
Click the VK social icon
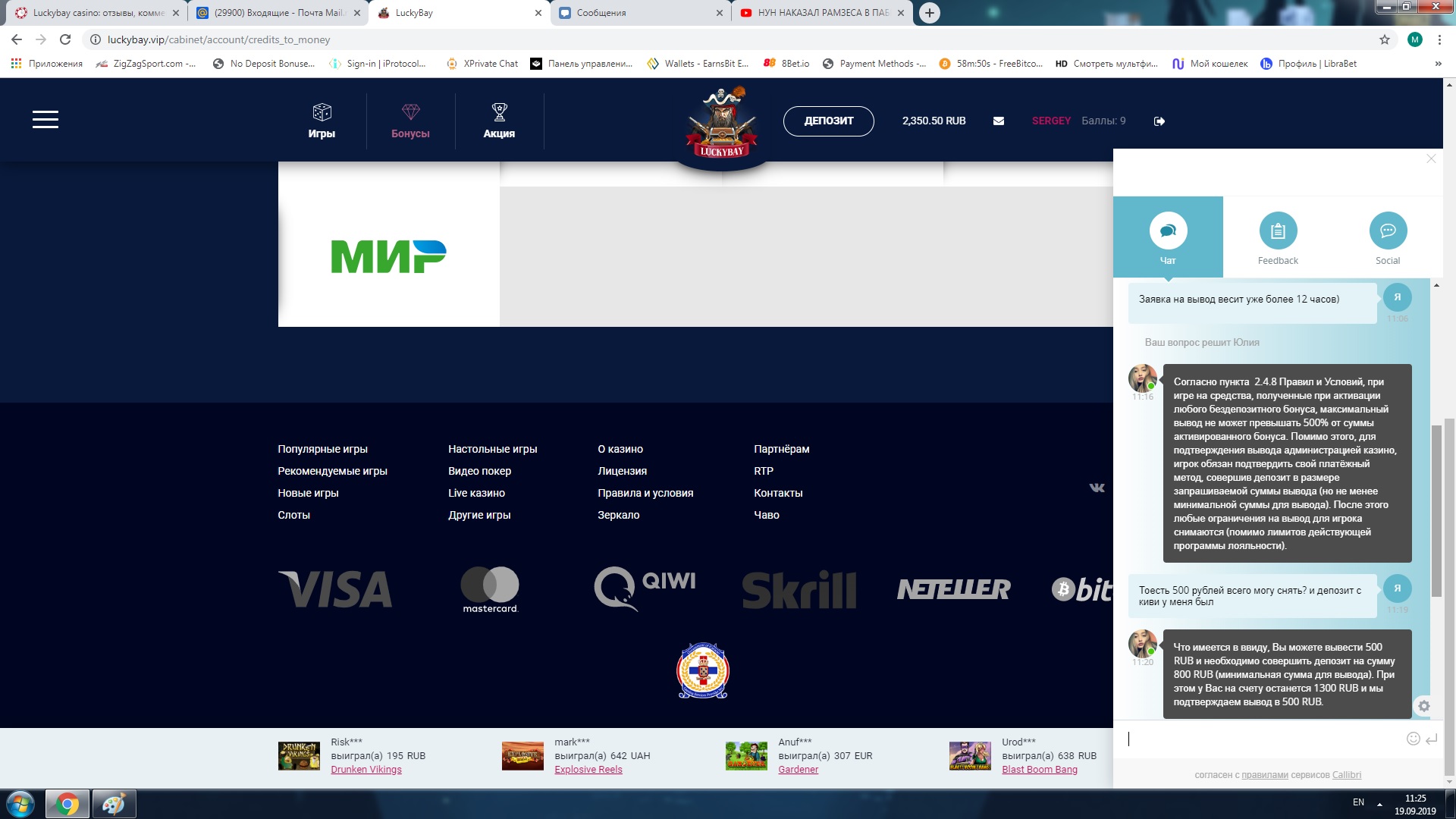pyautogui.click(x=1097, y=488)
